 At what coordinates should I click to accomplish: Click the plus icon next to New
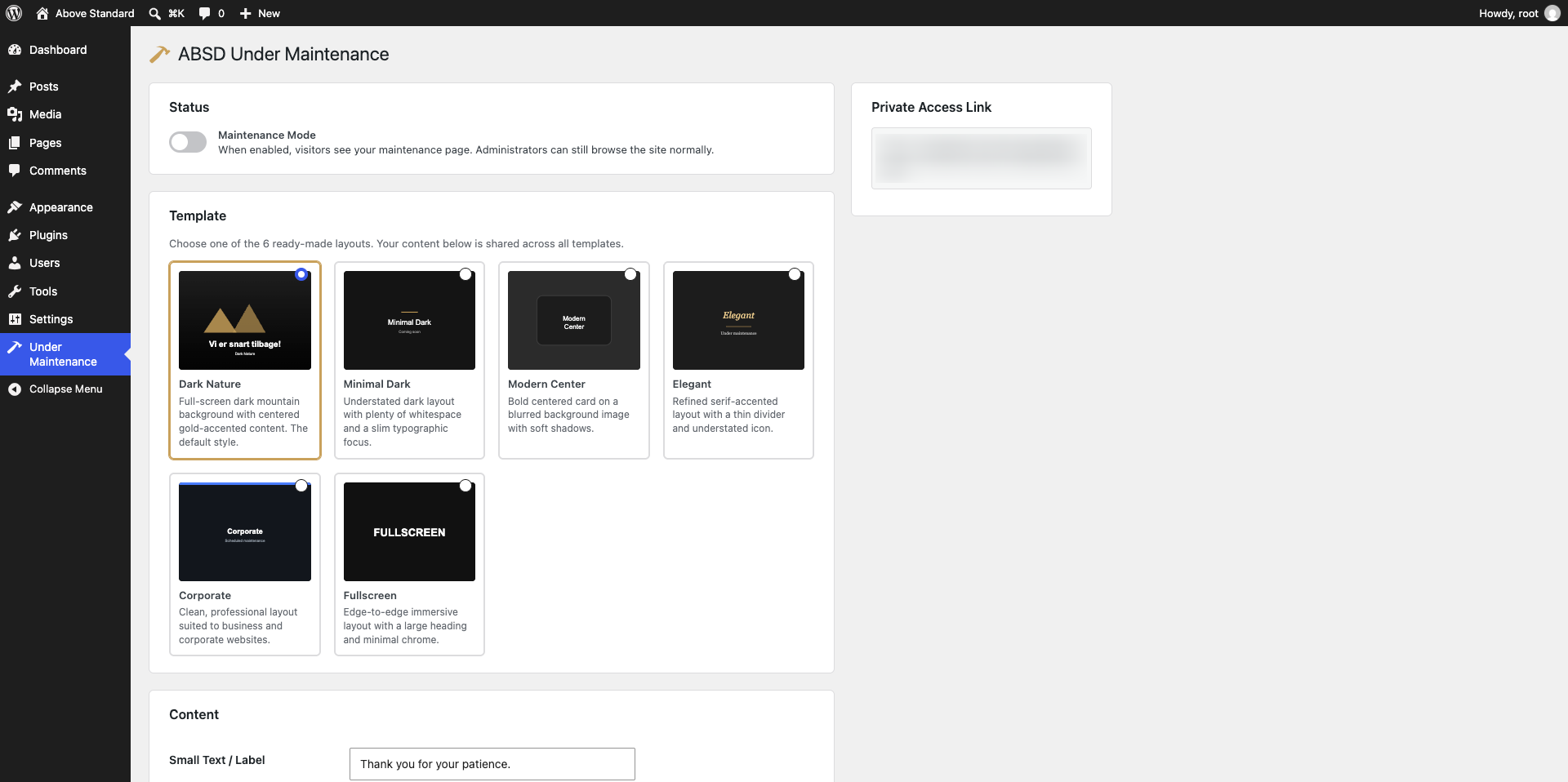[x=245, y=13]
